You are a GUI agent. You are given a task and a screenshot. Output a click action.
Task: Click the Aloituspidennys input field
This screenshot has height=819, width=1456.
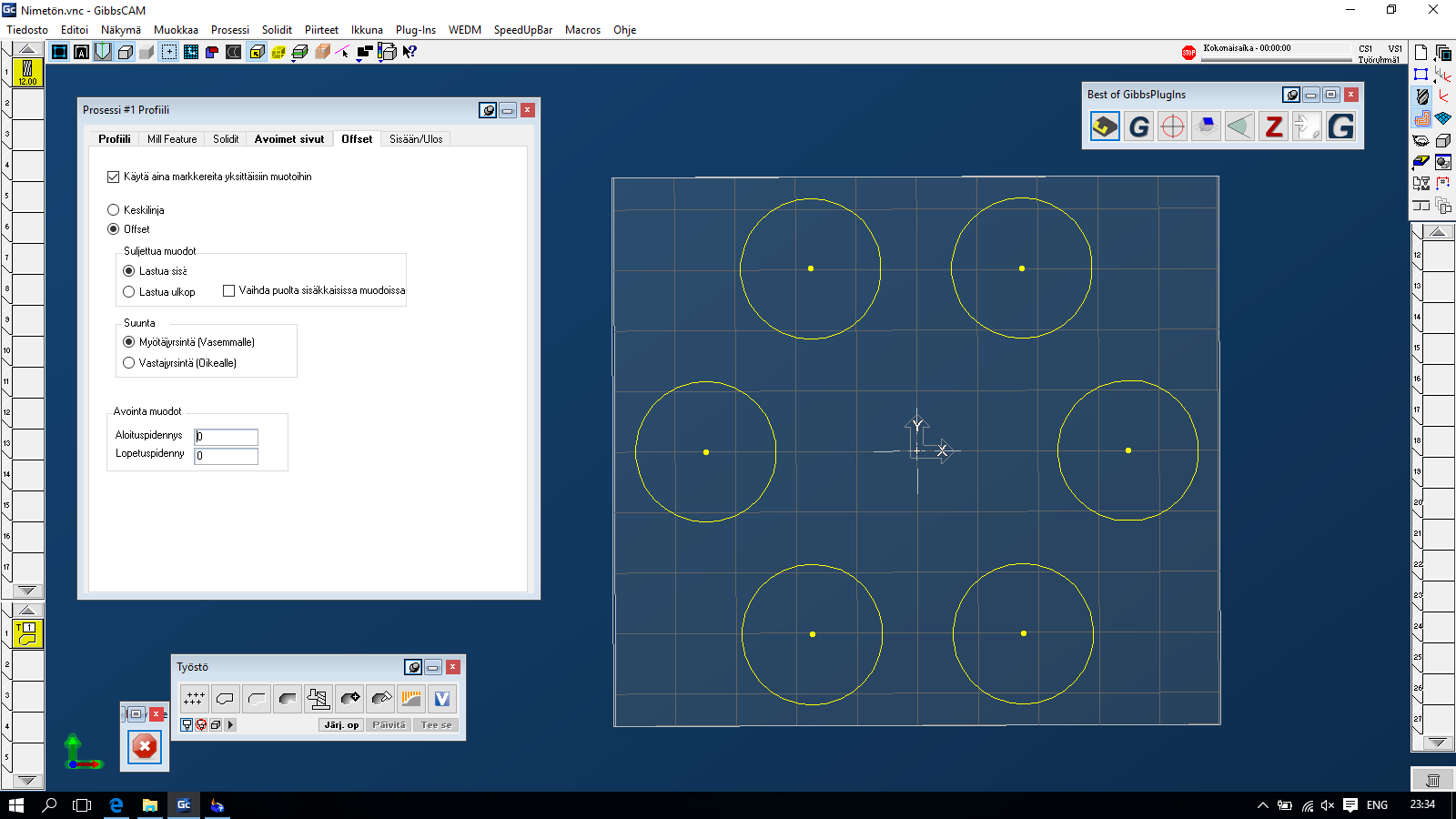pyautogui.click(x=226, y=437)
